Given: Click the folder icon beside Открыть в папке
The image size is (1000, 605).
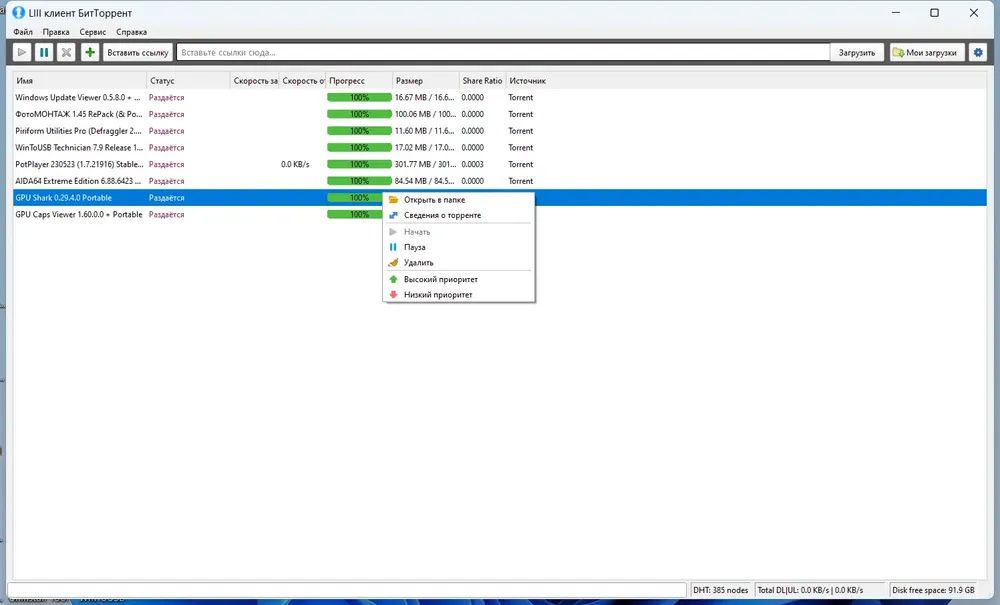Looking at the screenshot, I should pyautogui.click(x=393, y=200).
